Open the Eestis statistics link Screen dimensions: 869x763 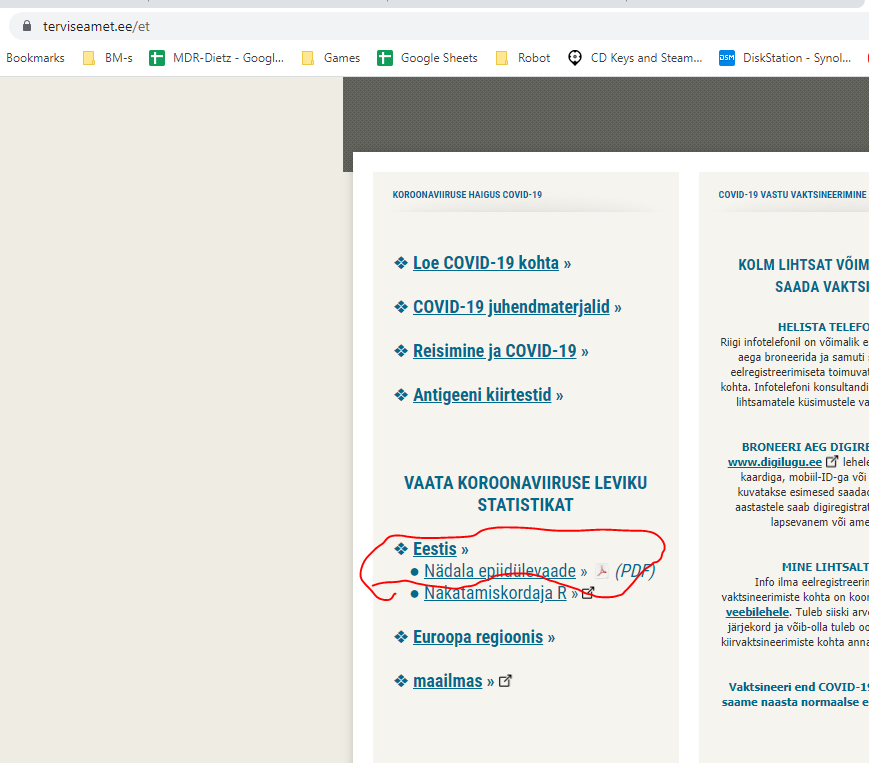tap(435, 549)
